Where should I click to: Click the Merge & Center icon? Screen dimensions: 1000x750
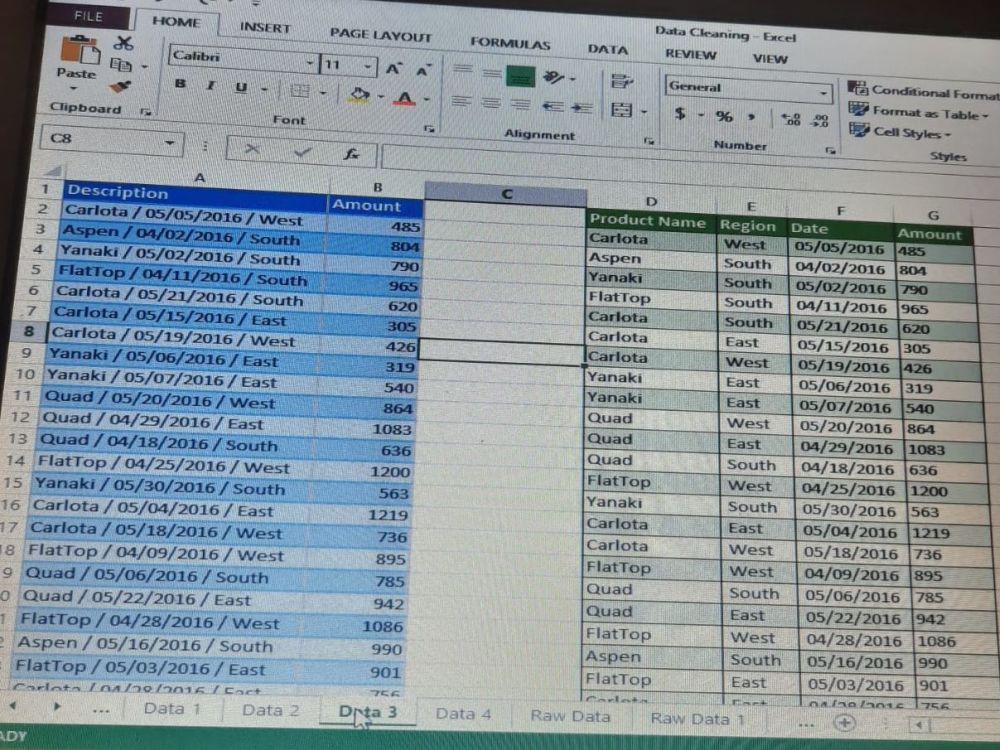click(x=621, y=110)
